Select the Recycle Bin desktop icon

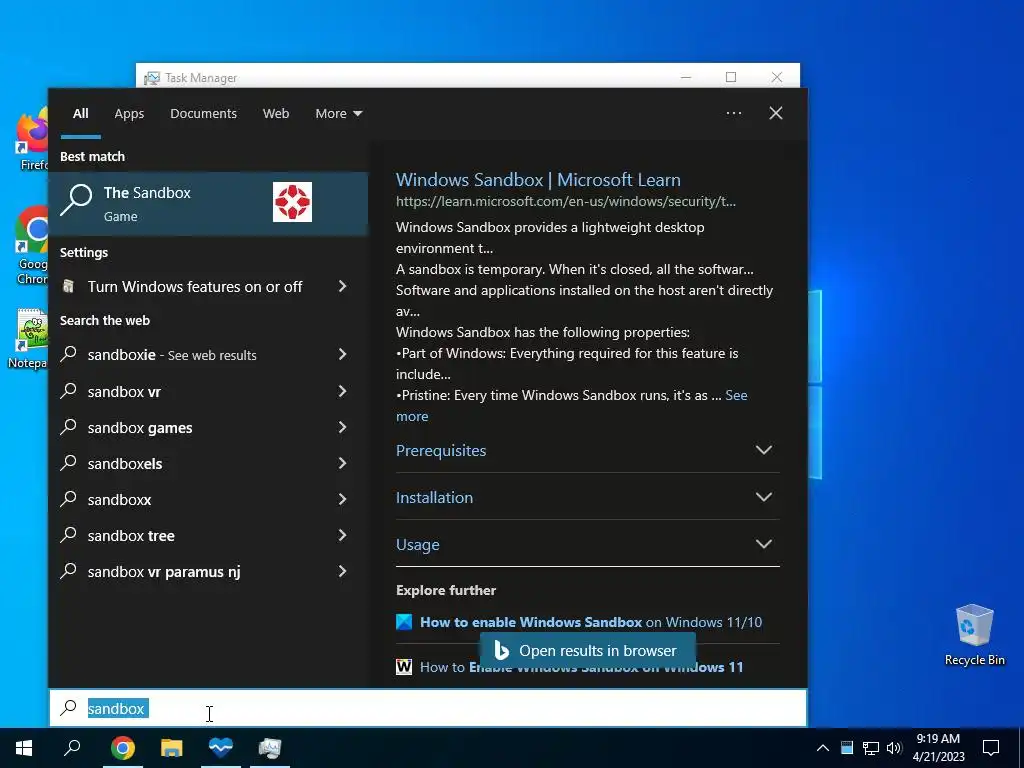pos(974,635)
